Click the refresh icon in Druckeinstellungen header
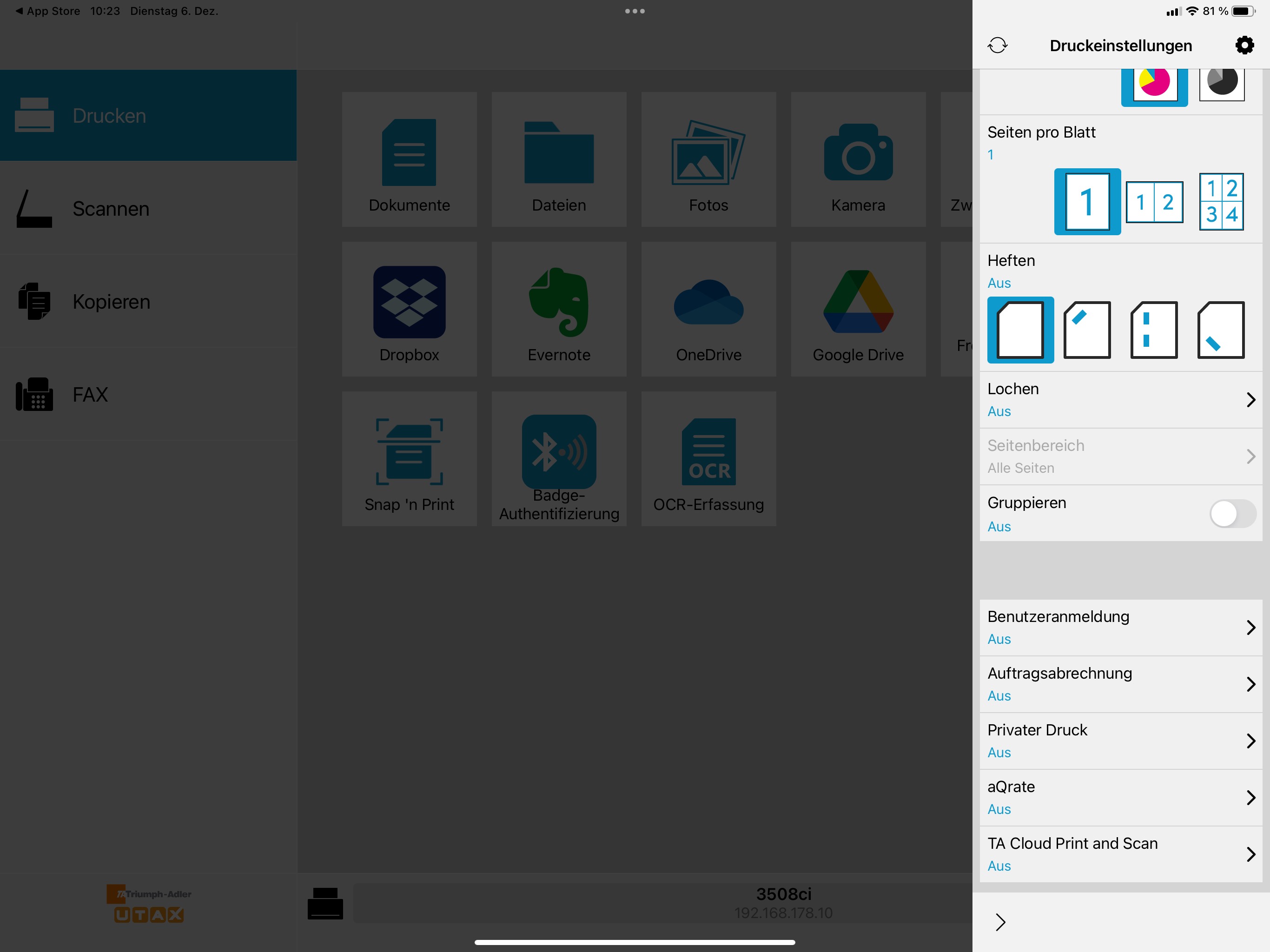 [997, 46]
